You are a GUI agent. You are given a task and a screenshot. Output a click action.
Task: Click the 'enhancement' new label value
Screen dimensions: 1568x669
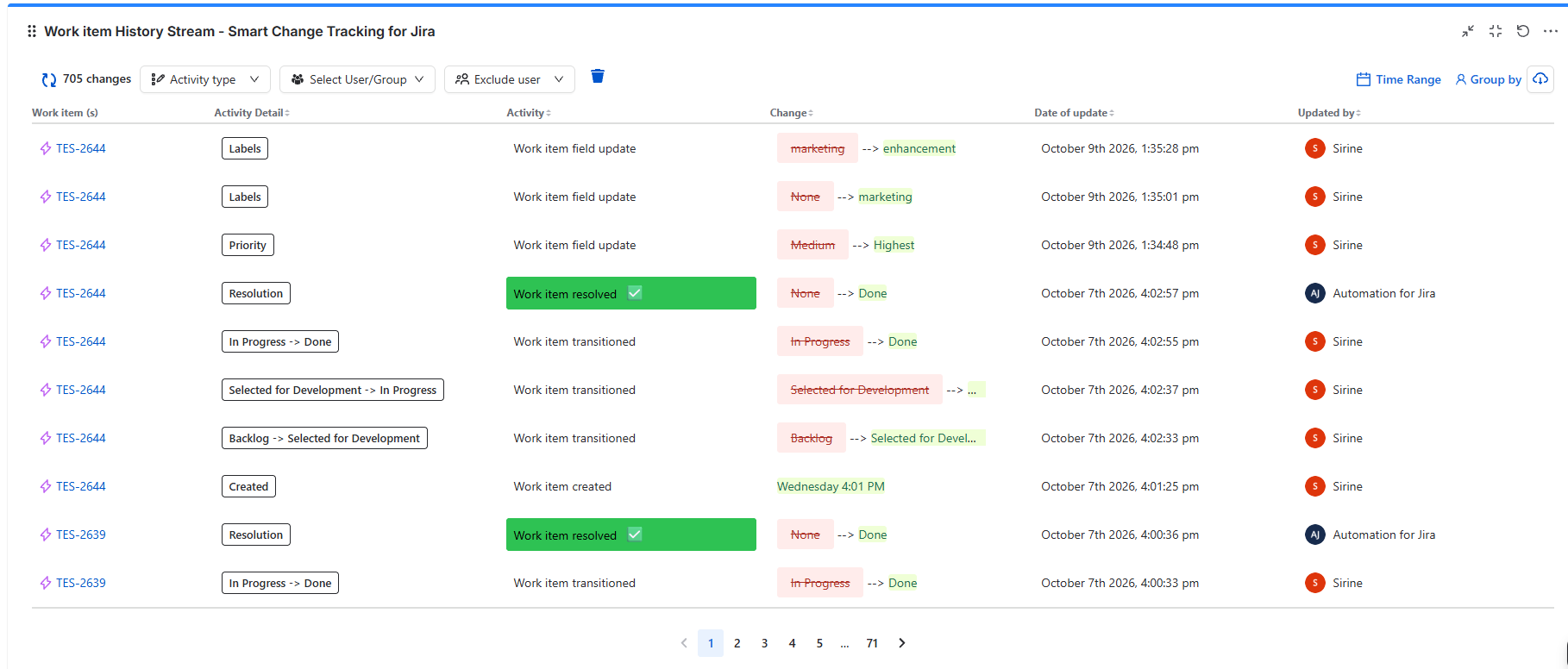[x=919, y=148]
